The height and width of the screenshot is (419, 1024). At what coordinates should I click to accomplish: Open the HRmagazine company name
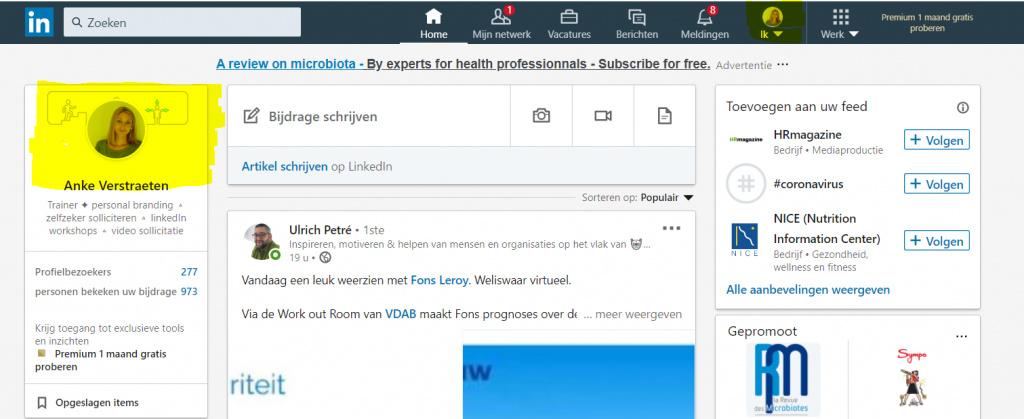click(x=807, y=134)
